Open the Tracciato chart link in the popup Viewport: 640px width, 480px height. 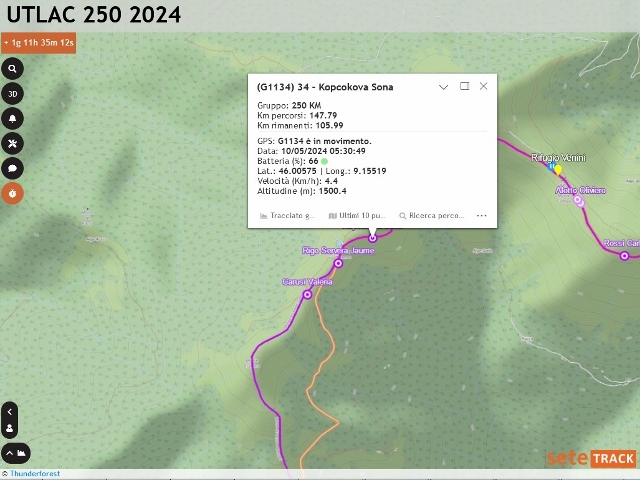point(287,216)
